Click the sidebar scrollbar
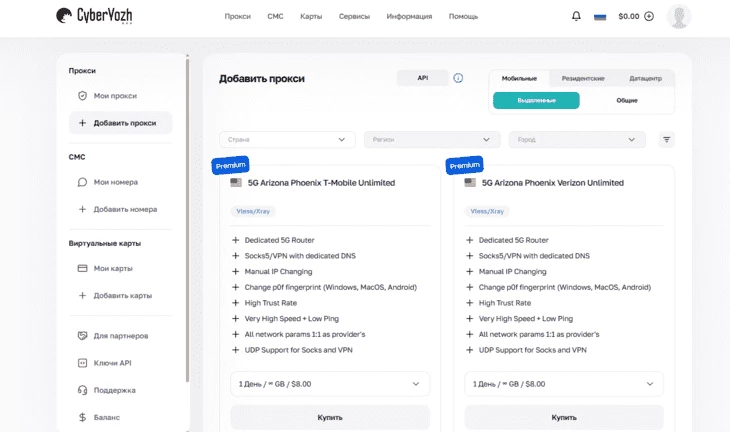Screen dimensions: 730x432 click(x=188, y=220)
